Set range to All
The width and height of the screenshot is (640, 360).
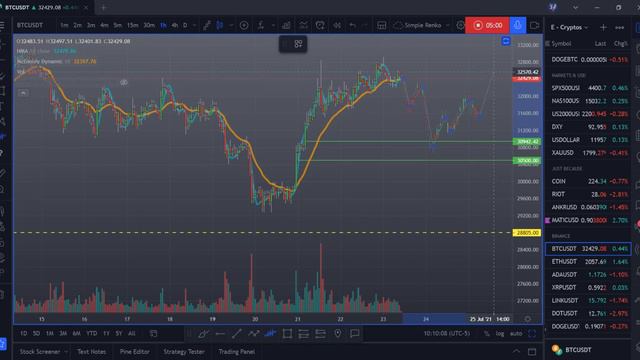(x=131, y=334)
